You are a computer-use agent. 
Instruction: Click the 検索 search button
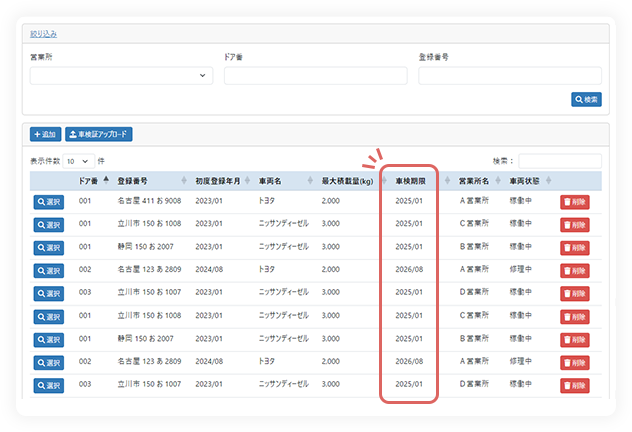[x=586, y=99]
